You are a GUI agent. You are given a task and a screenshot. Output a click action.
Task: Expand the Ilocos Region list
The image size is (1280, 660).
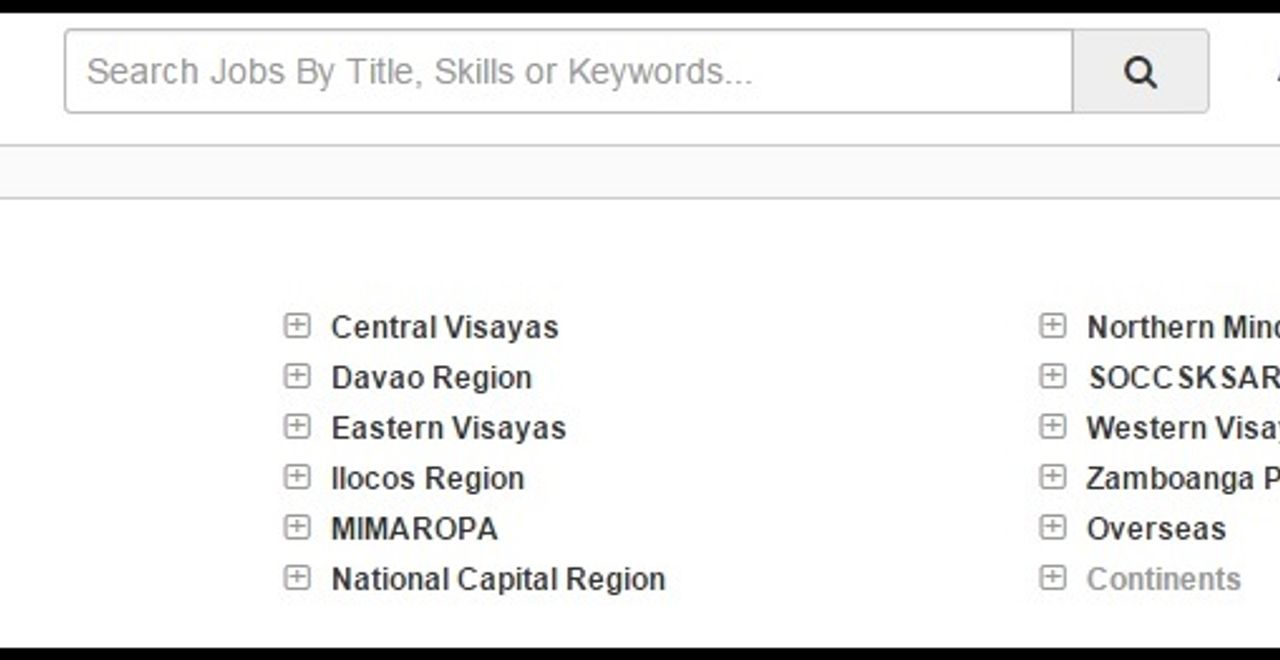point(297,477)
